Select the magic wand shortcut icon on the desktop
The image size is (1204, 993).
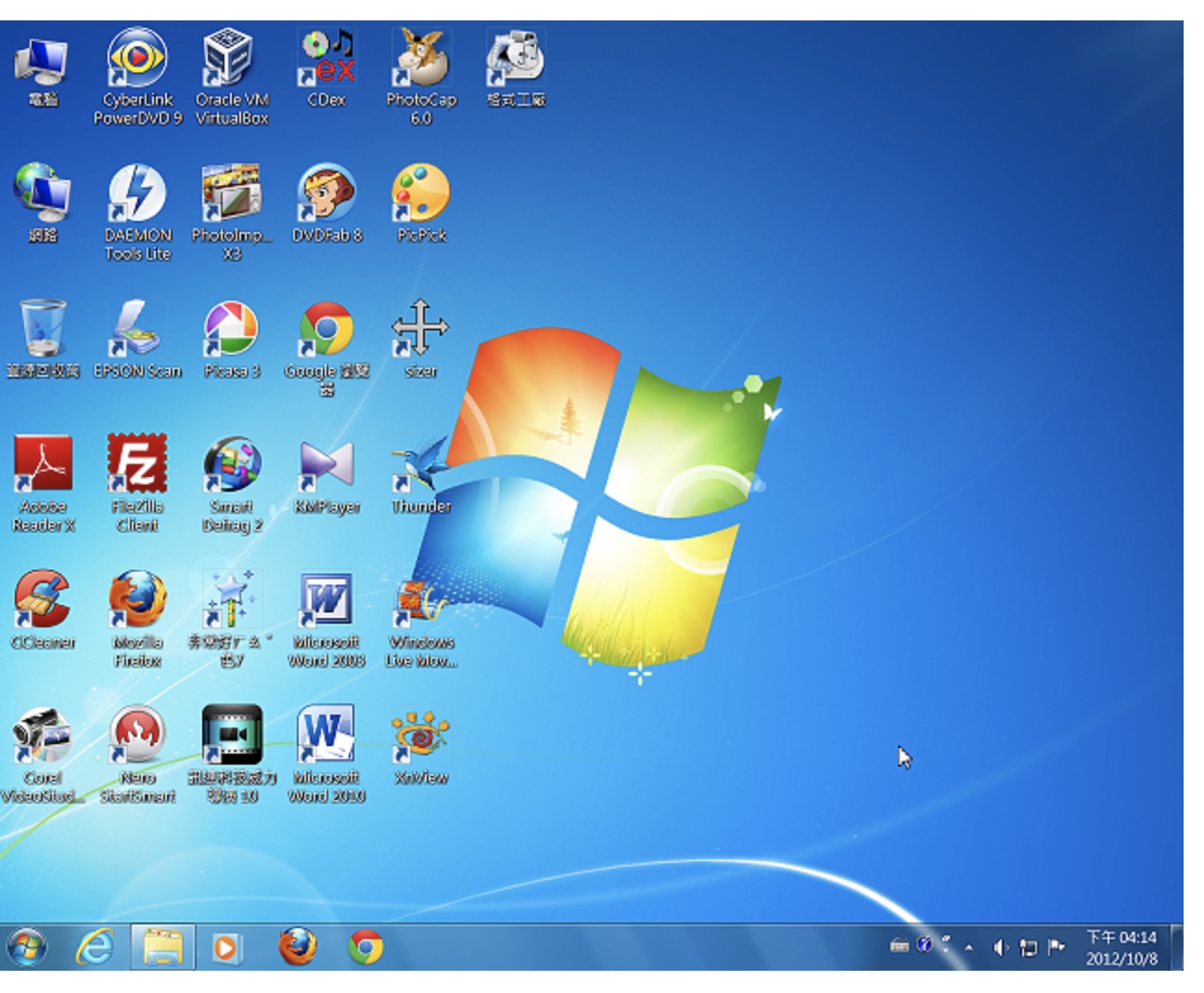click(232, 619)
